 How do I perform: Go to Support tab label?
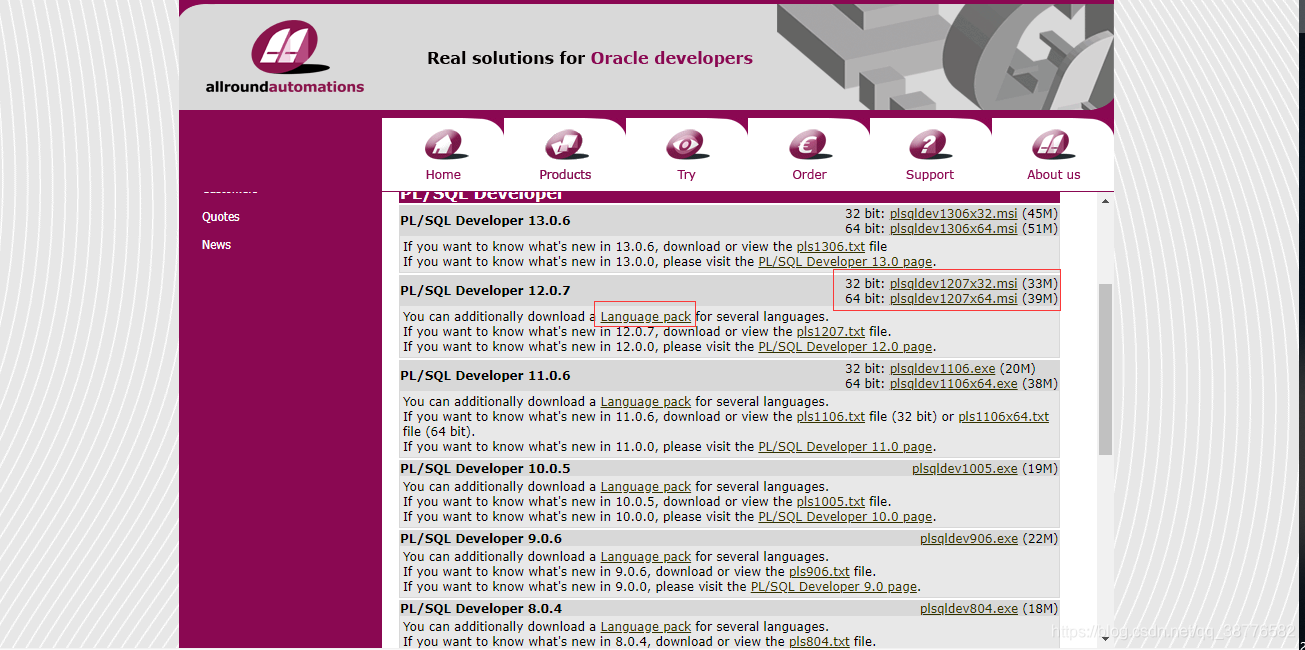tap(930, 174)
